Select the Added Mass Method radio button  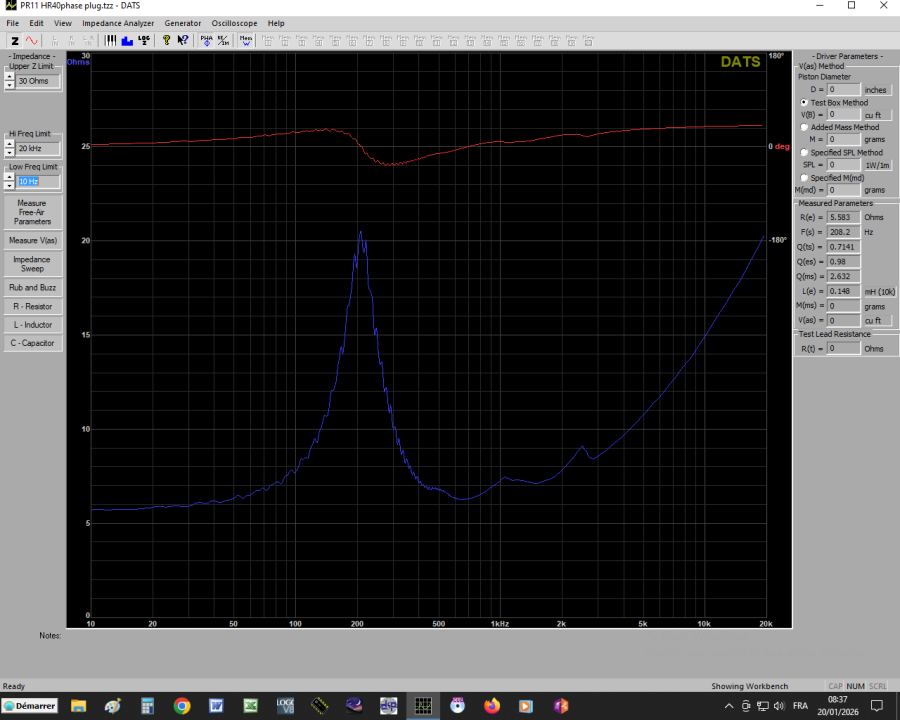click(804, 127)
